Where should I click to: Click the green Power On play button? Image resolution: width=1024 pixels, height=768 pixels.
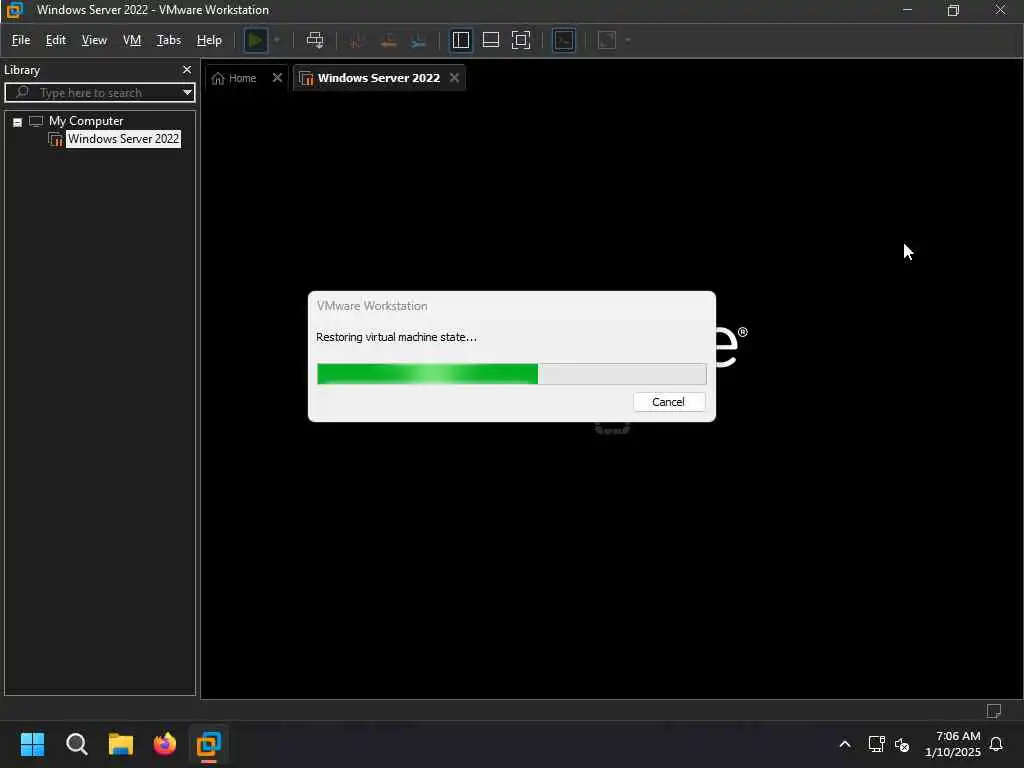point(255,40)
